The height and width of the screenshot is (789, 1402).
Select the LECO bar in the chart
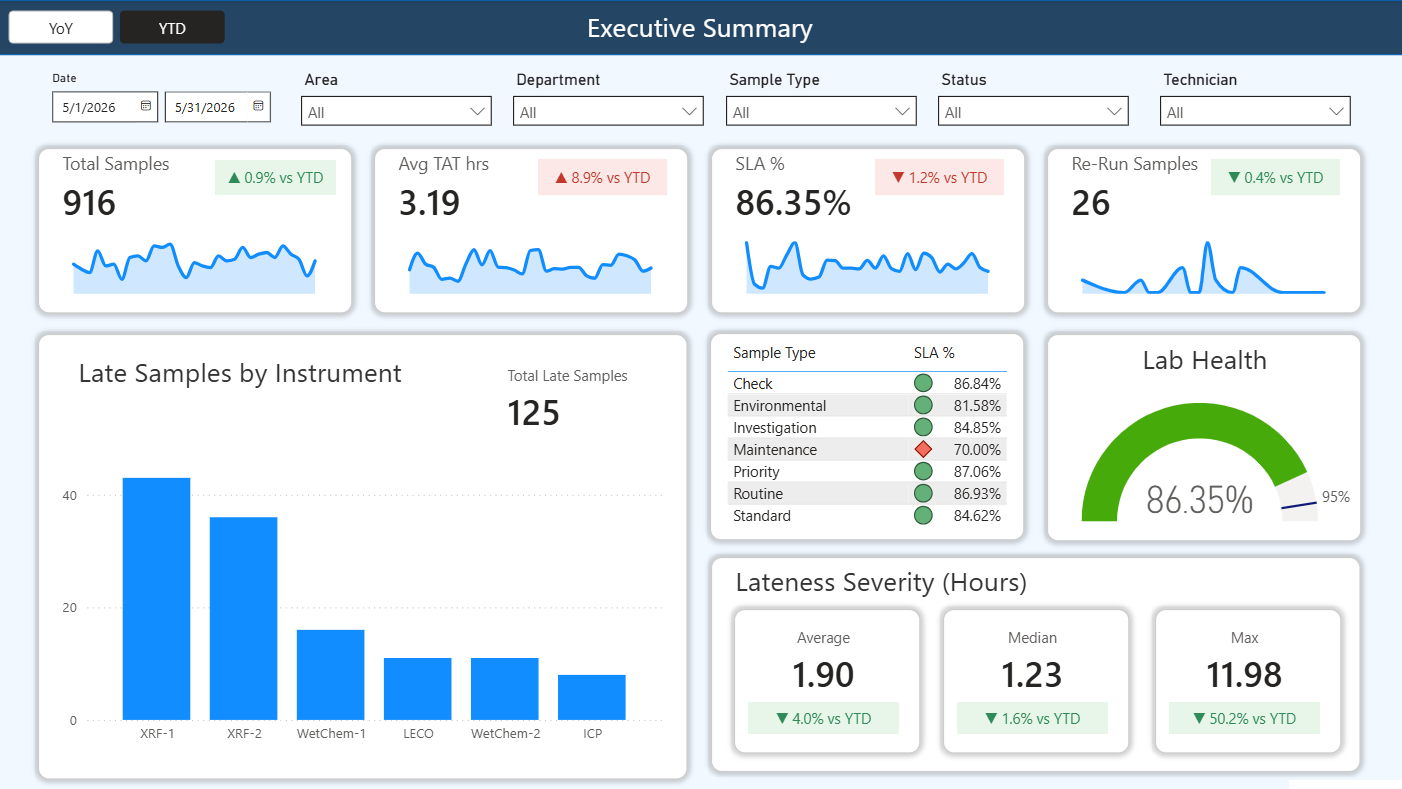tap(417, 689)
